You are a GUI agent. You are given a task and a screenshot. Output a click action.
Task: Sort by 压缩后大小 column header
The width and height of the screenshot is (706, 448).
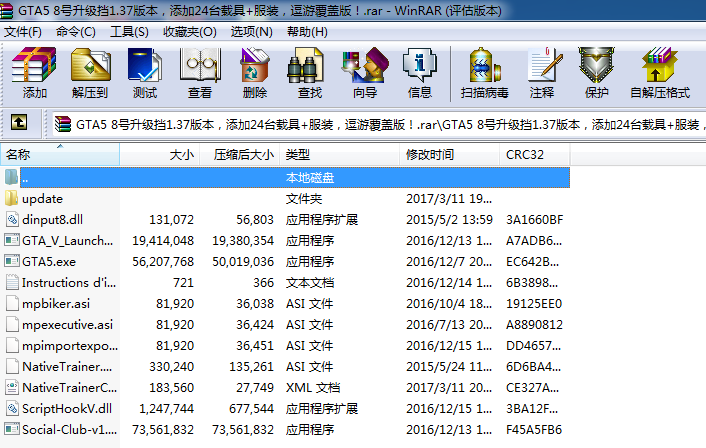(240, 154)
